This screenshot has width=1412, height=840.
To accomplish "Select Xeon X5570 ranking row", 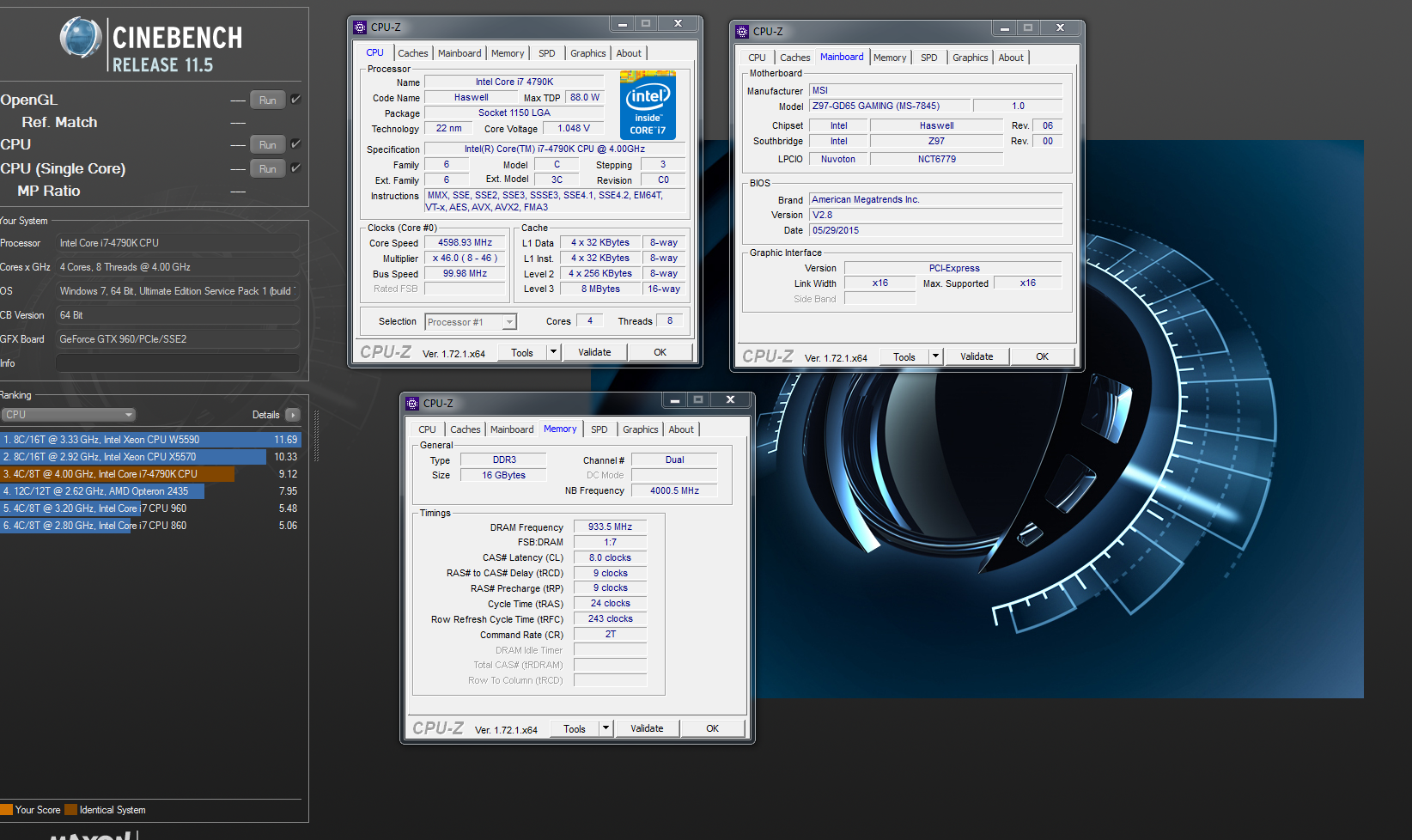I will [150, 457].
